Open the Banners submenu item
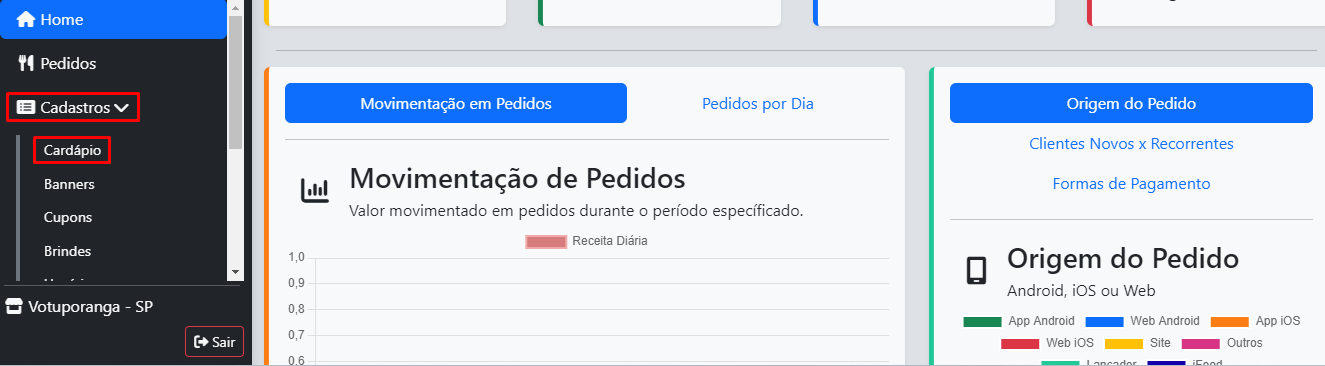 (69, 184)
